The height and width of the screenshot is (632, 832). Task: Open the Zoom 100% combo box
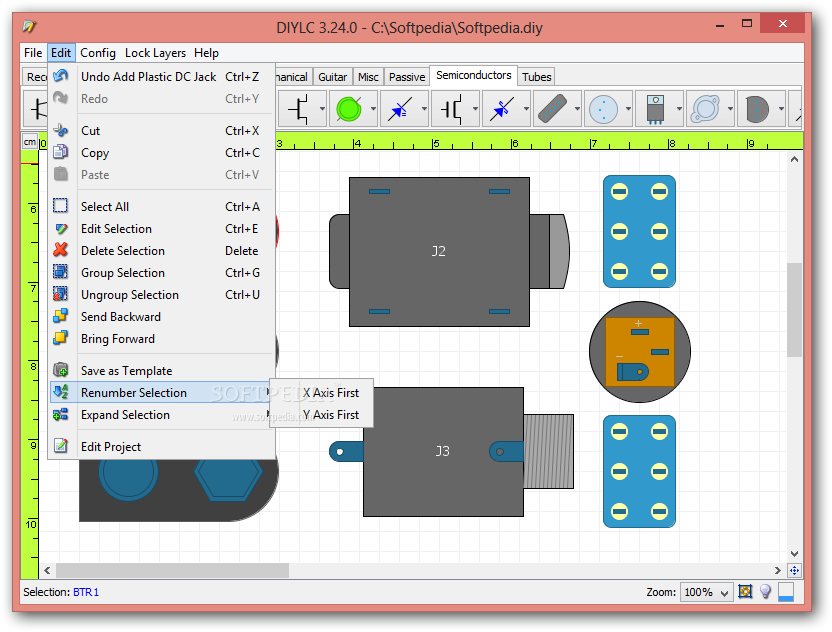coord(706,592)
